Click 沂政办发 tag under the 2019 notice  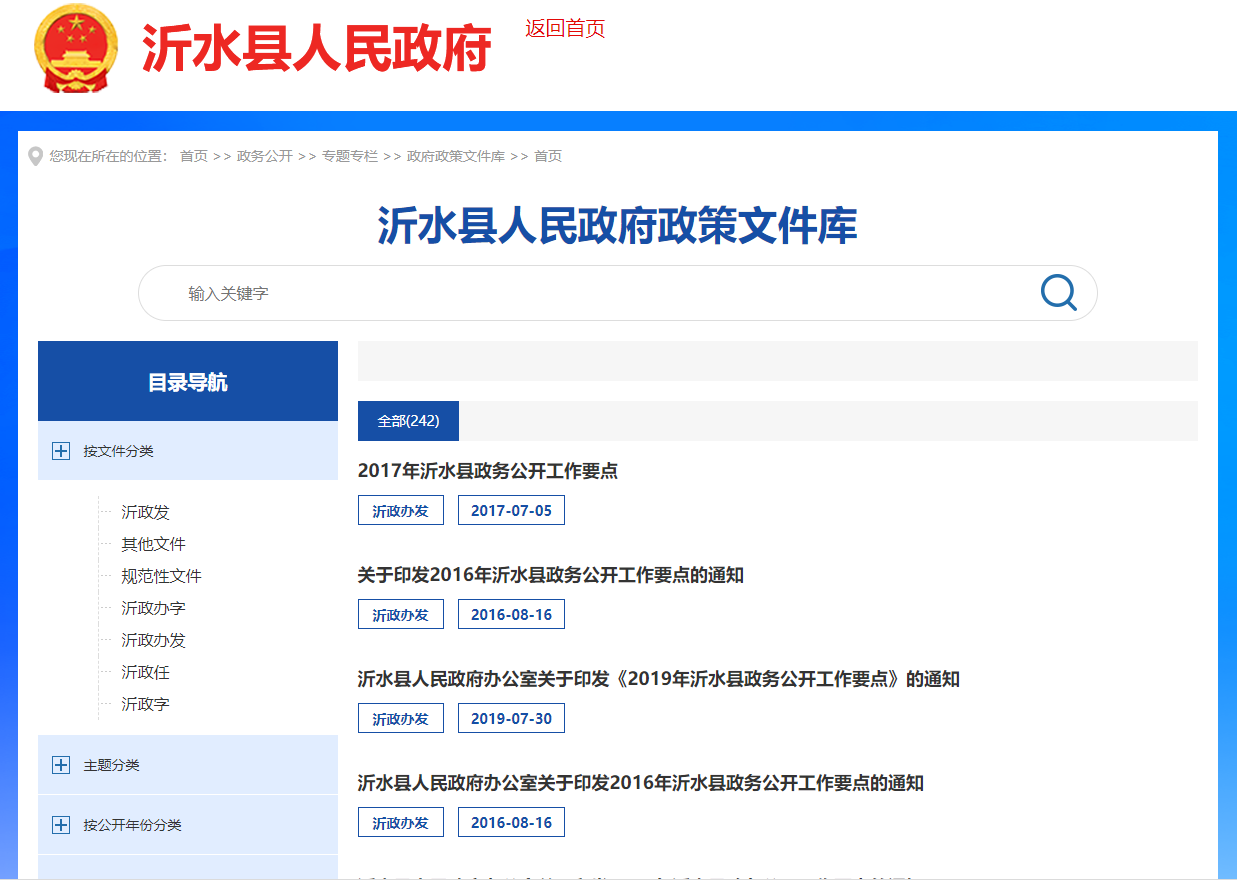[x=400, y=718]
